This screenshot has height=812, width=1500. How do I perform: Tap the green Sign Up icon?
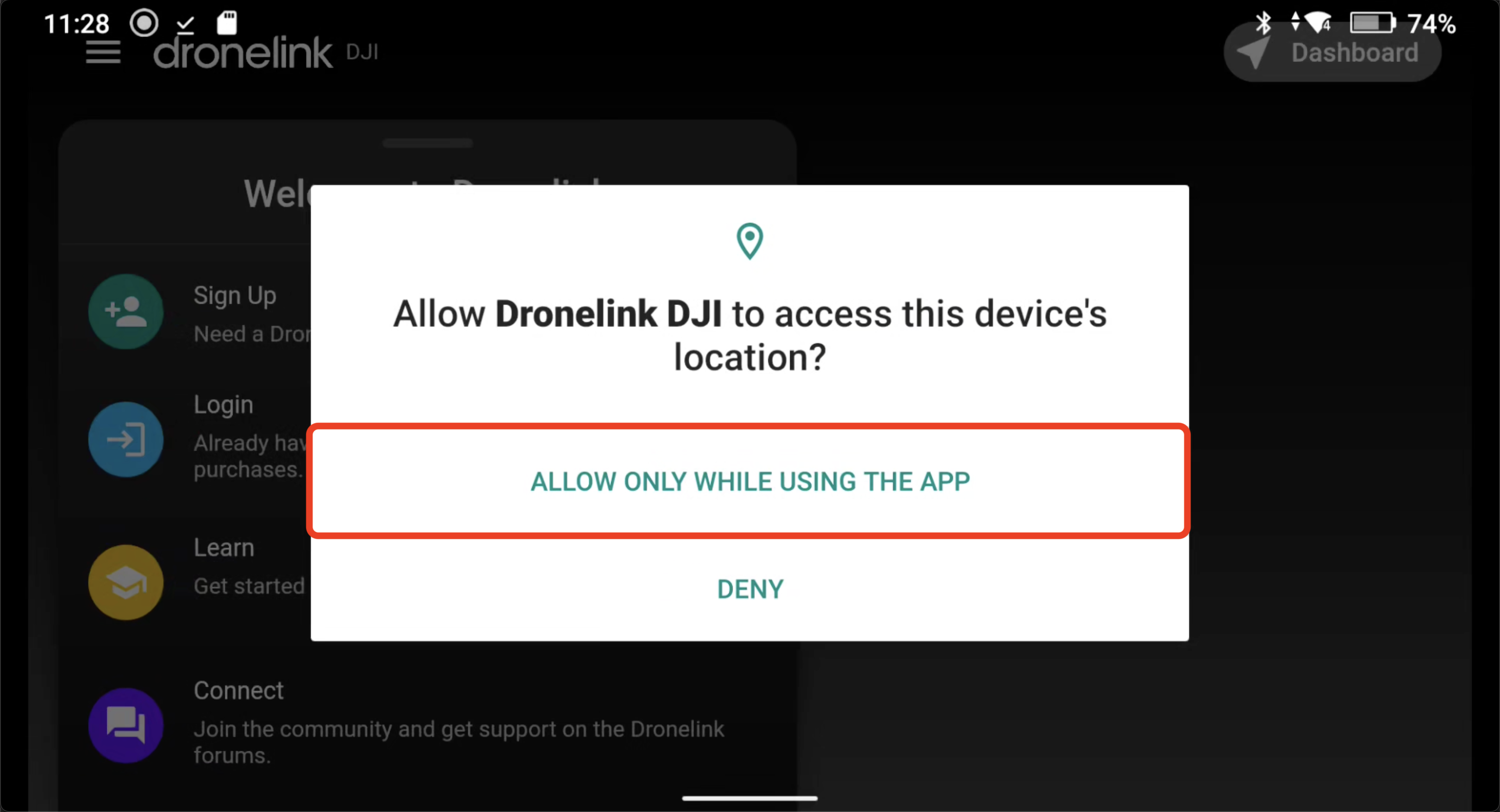point(126,311)
